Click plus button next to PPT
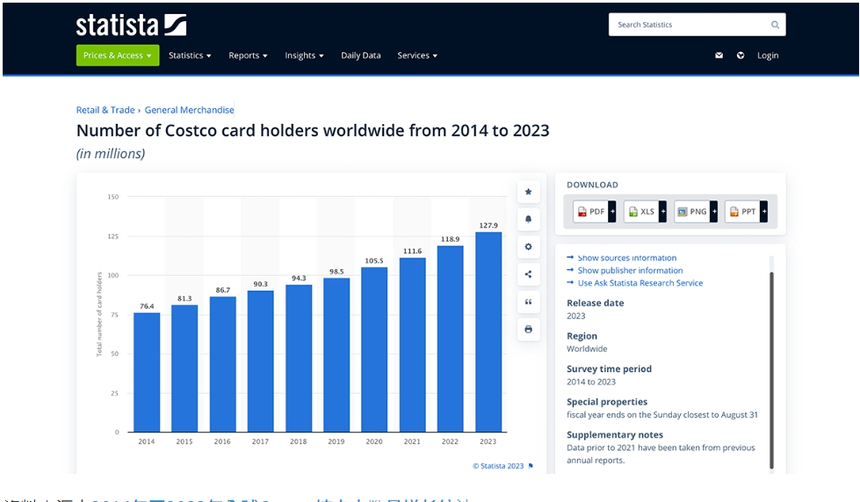Screen dimensions: 860x502 764,211
